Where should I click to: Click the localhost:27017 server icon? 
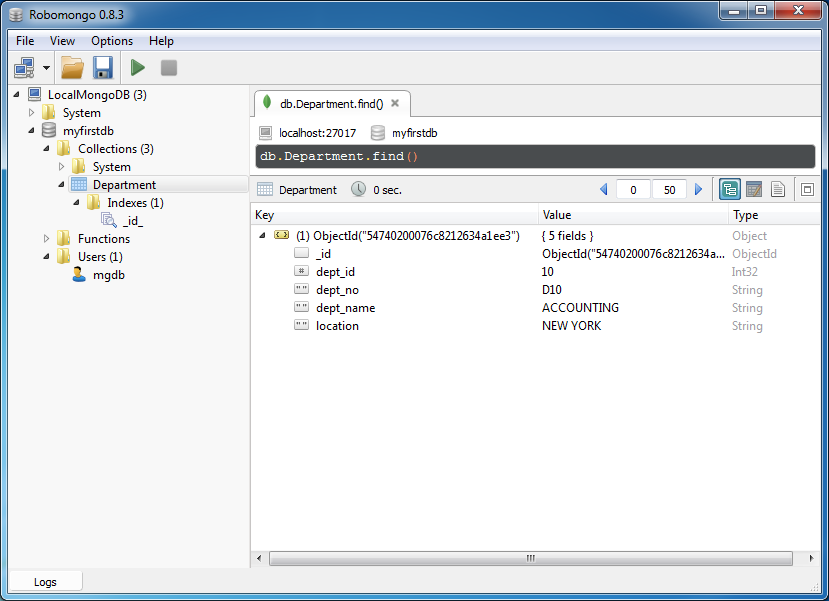(265, 133)
